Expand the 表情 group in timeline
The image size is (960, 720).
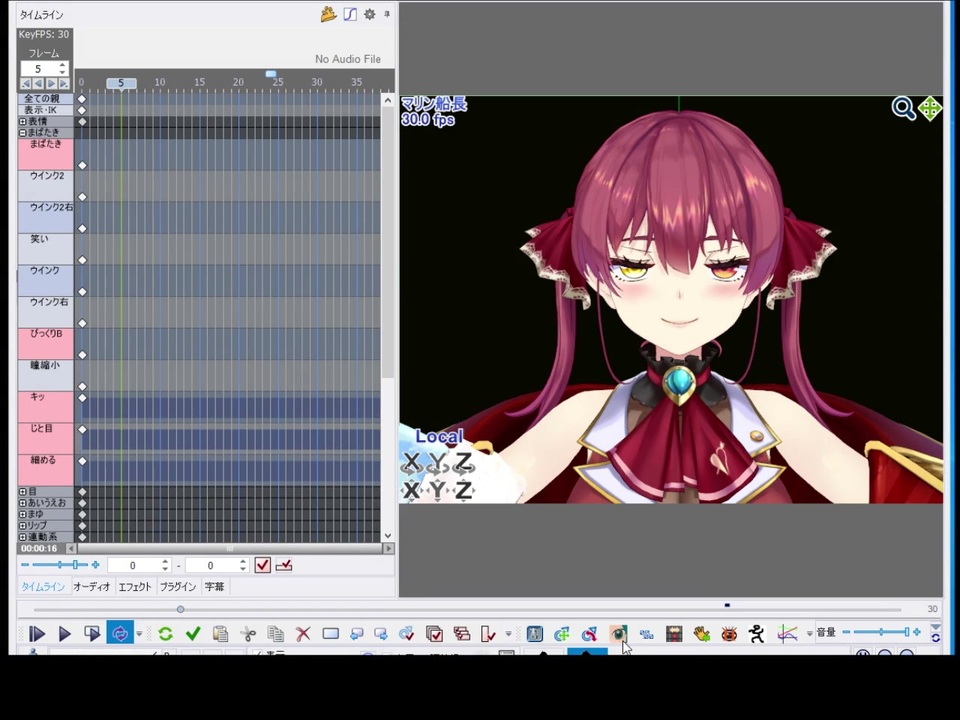pyautogui.click(x=23, y=121)
